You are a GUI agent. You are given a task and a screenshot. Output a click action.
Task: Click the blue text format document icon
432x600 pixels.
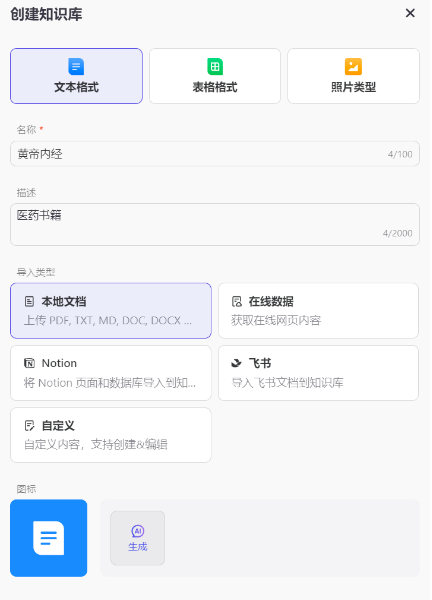pyautogui.click(x=76, y=67)
